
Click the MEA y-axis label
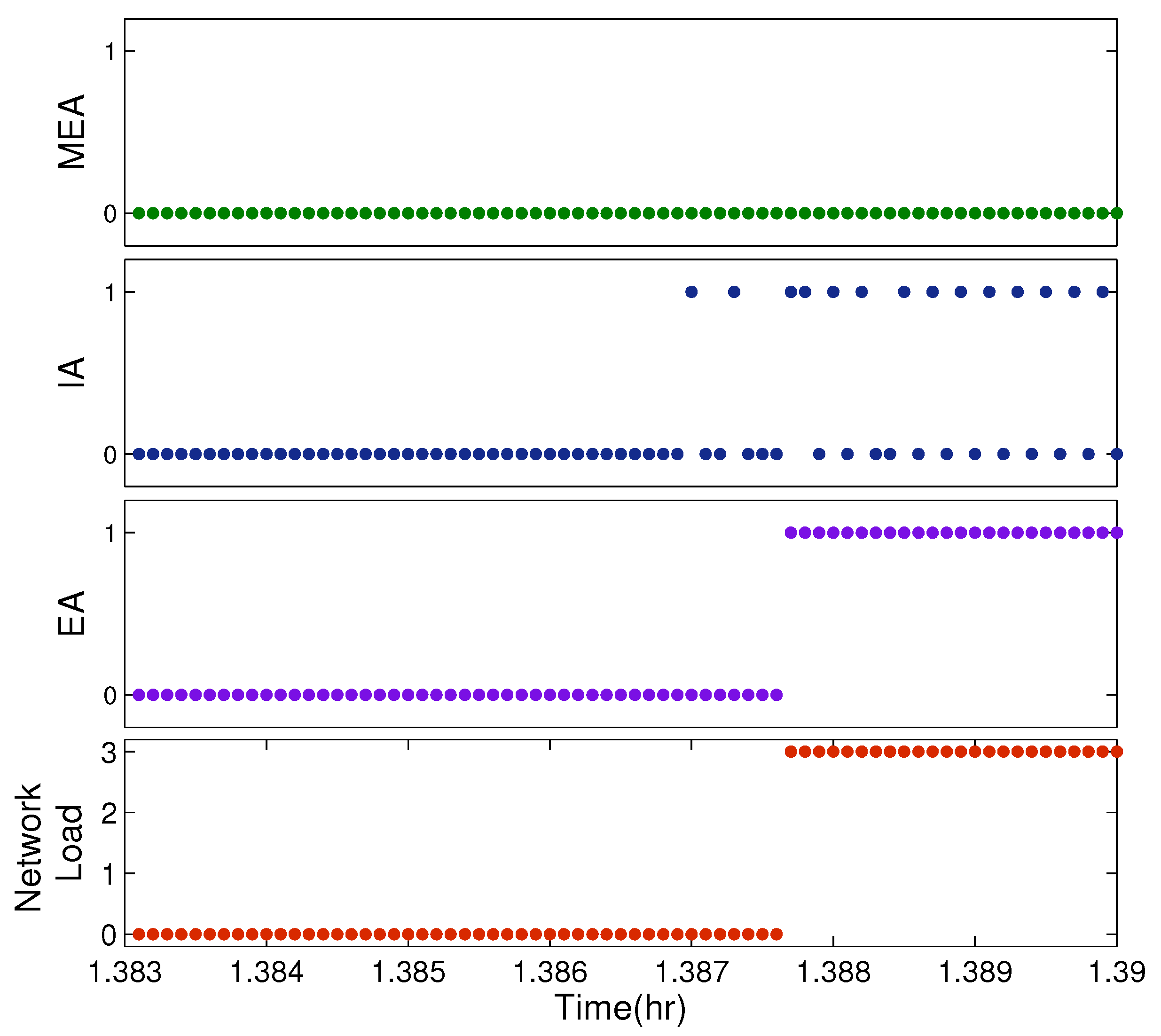(72, 132)
